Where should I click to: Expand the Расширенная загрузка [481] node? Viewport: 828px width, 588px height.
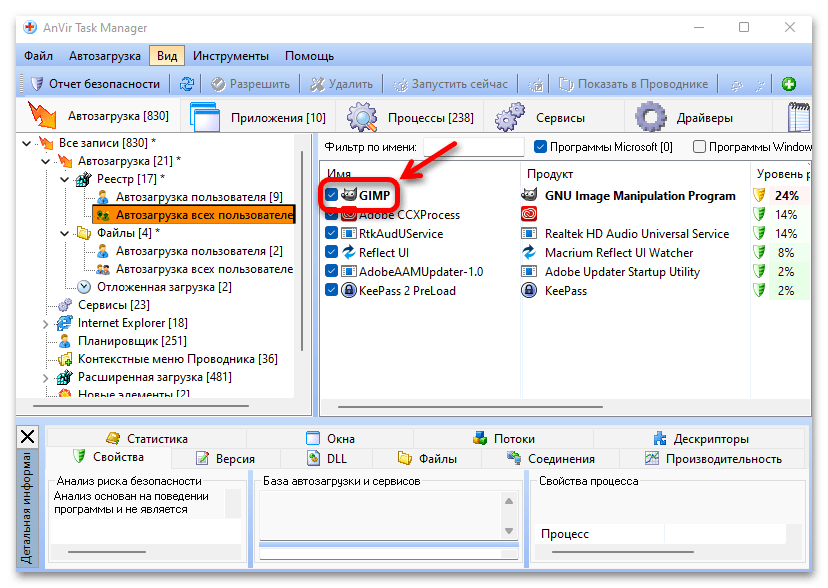(45, 378)
